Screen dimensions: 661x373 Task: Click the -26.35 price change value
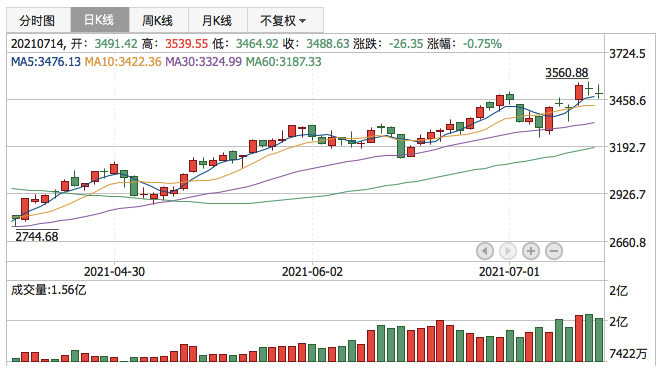pyautogui.click(x=406, y=44)
